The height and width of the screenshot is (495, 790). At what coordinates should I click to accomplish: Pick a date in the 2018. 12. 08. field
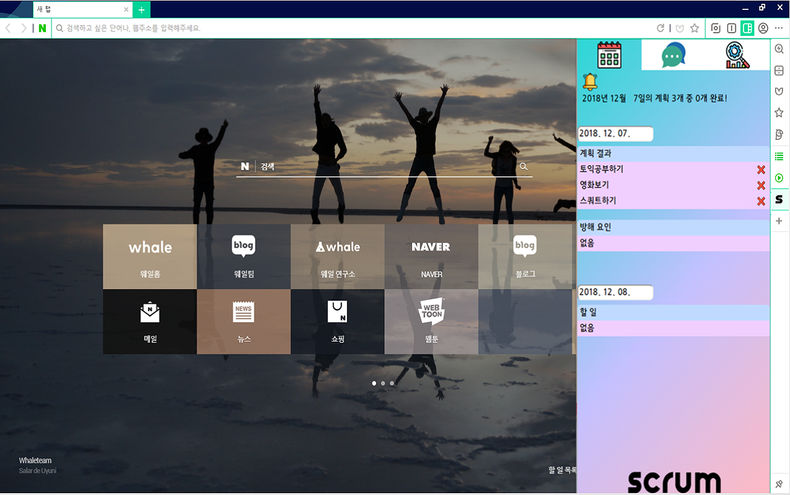coord(615,292)
